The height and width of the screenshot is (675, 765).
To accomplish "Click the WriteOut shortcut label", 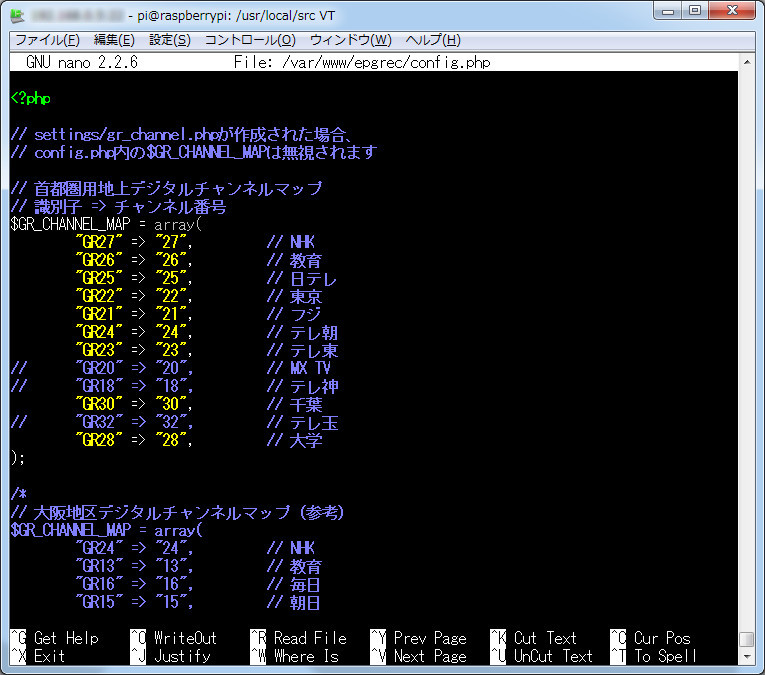I will 185,638.
